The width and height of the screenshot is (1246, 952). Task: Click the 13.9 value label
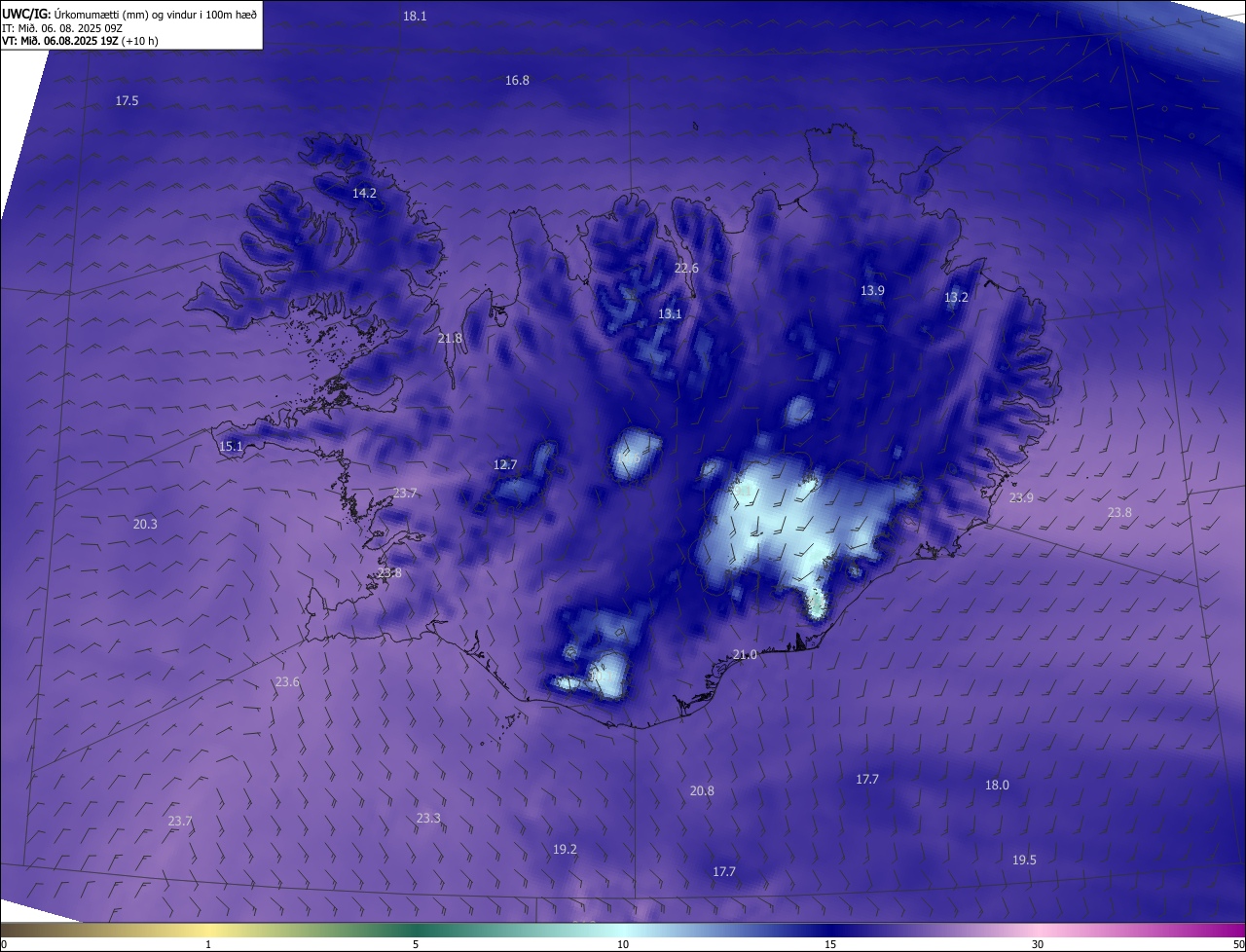click(x=872, y=291)
